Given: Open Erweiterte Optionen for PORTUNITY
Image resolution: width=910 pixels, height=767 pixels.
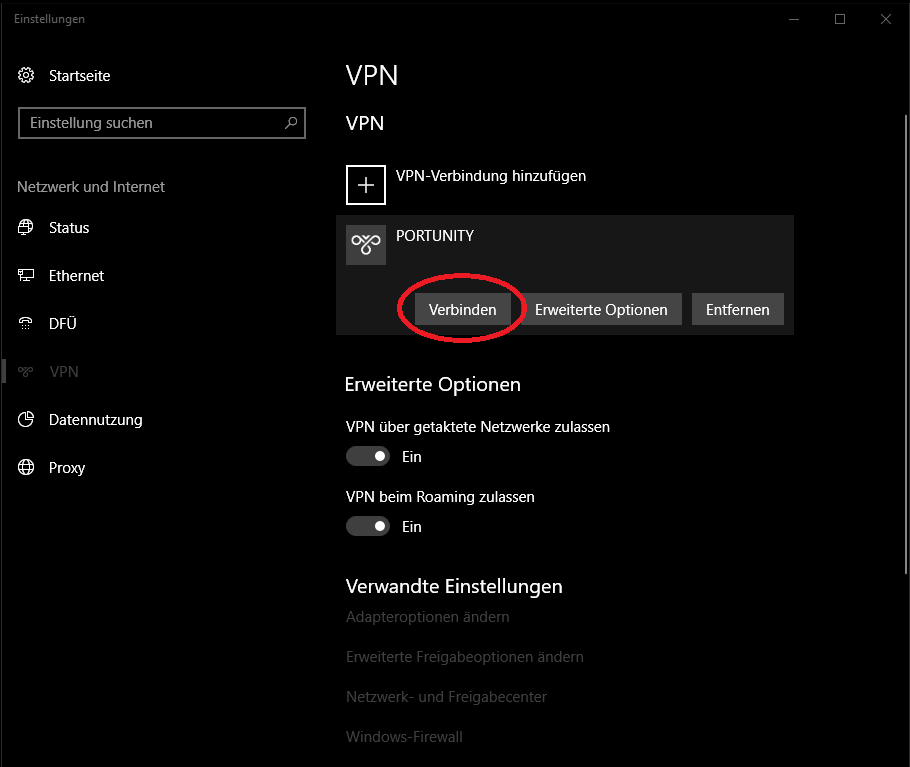Looking at the screenshot, I should coord(601,310).
